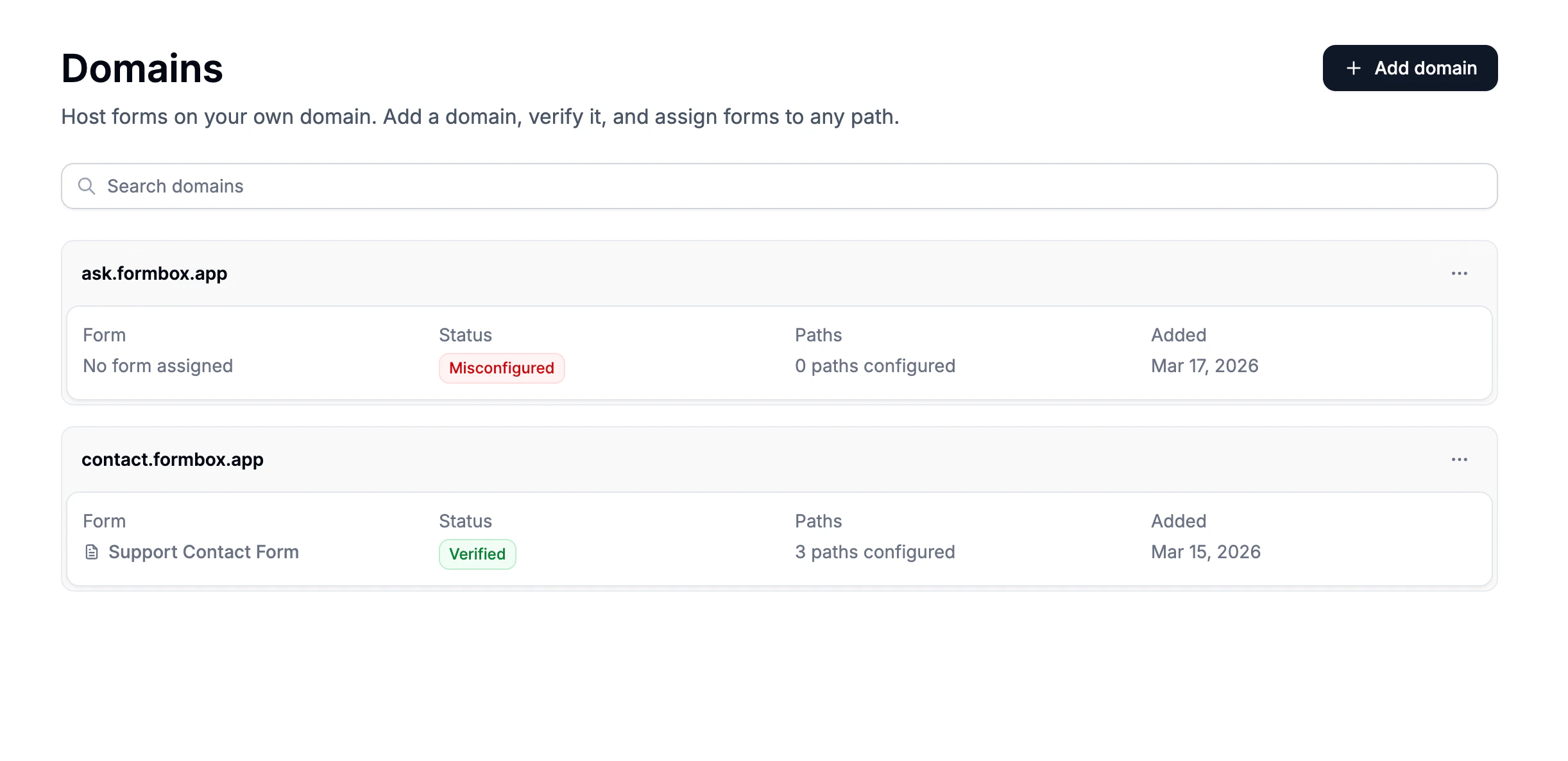Open the Support Contact Form link

[203, 552]
